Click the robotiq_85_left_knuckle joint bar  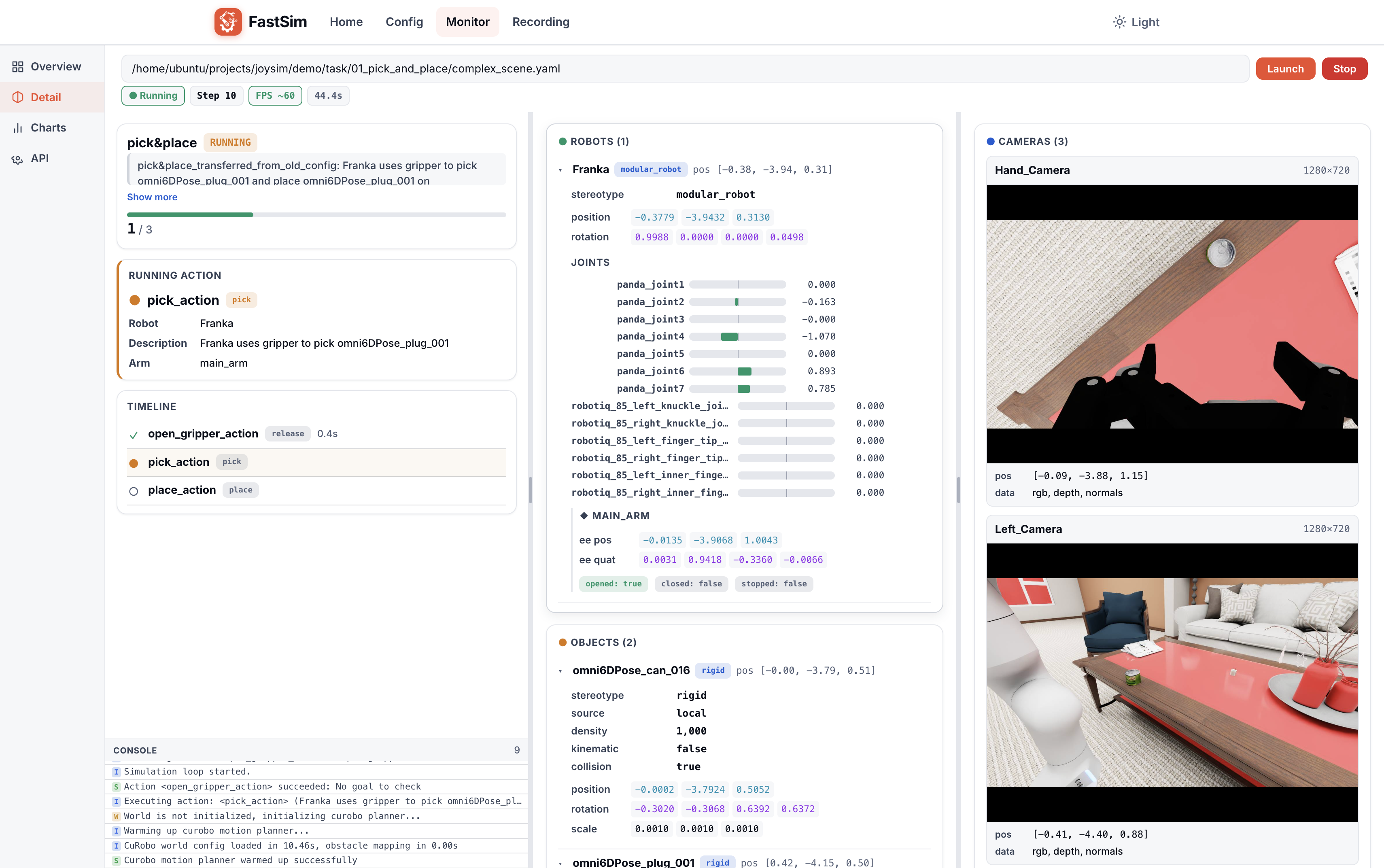[x=786, y=406]
